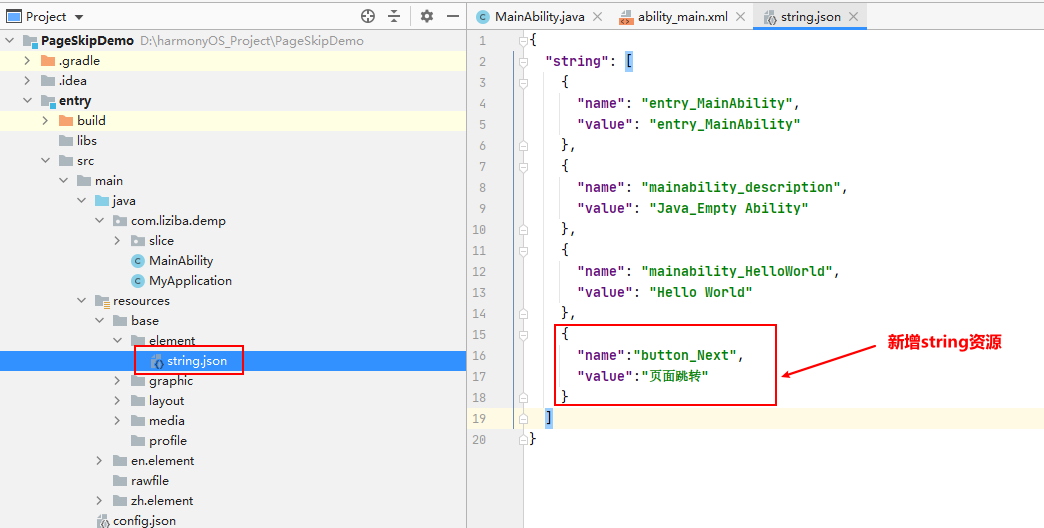Click the MainAbility class icon in tree
This screenshot has height=528, width=1044.
point(138,261)
